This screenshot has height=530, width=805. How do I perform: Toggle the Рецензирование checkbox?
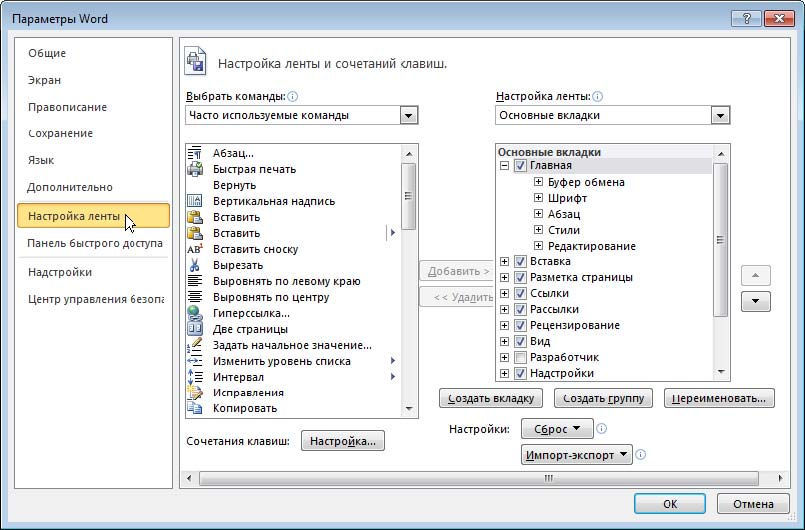pos(520,325)
